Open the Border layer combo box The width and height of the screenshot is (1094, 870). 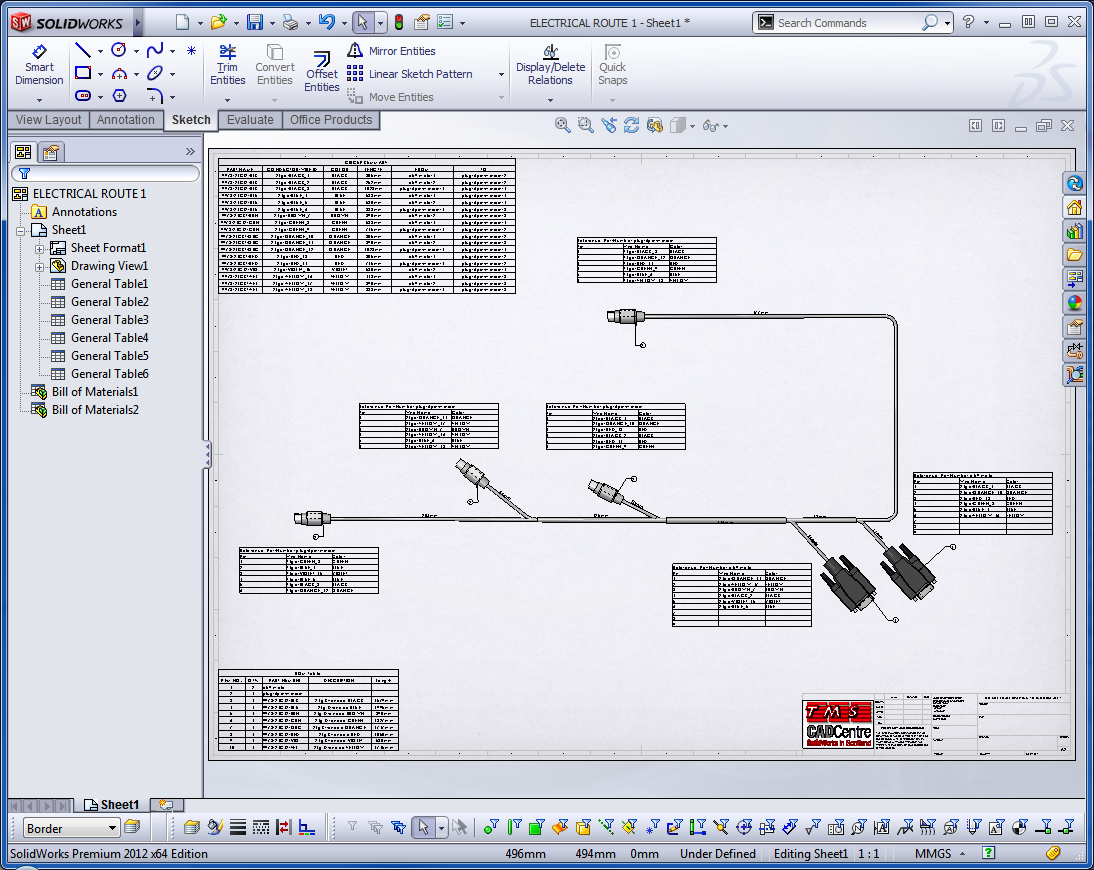click(x=70, y=828)
